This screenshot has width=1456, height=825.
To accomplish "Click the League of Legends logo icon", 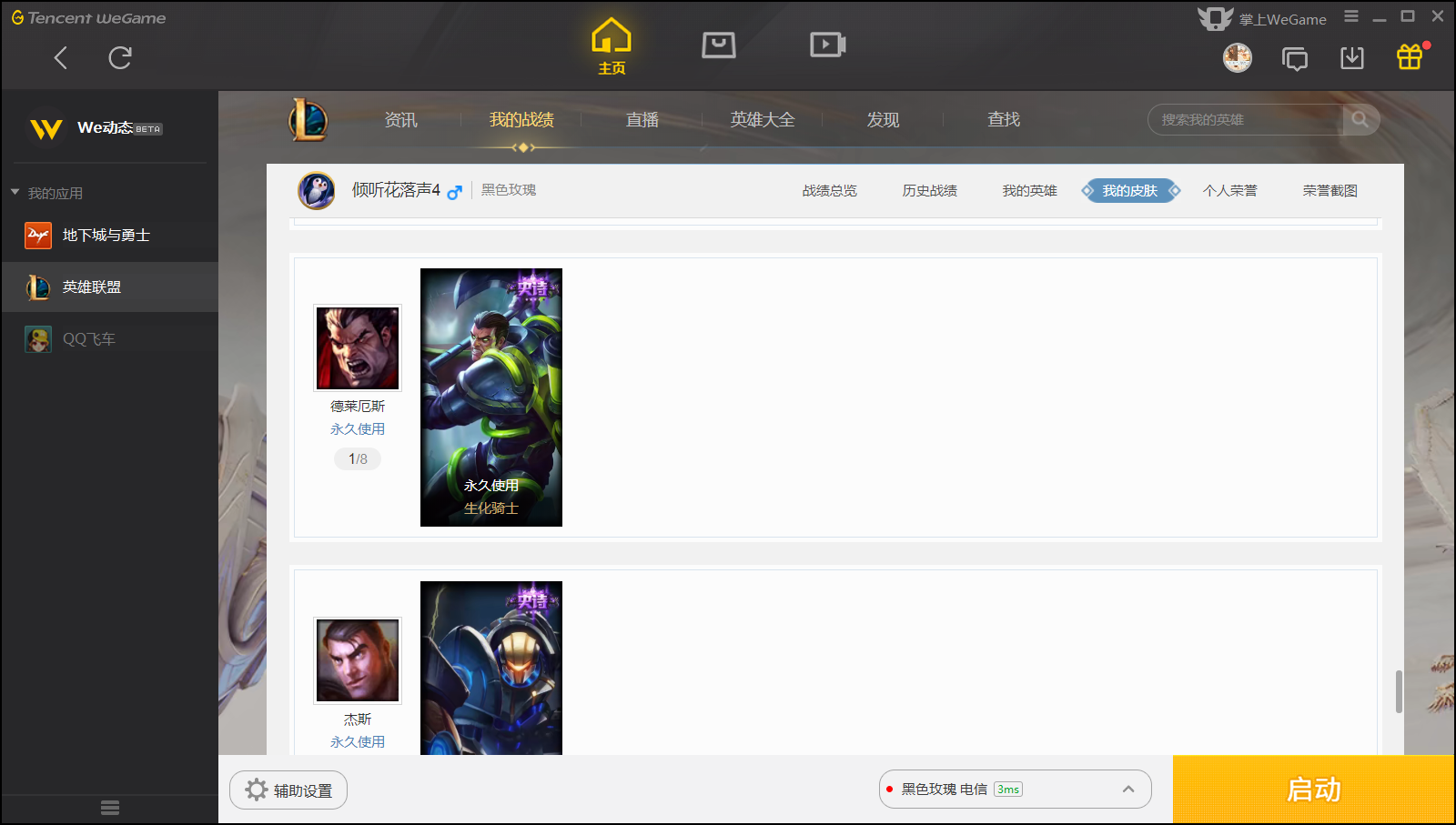I will [x=308, y=120].
